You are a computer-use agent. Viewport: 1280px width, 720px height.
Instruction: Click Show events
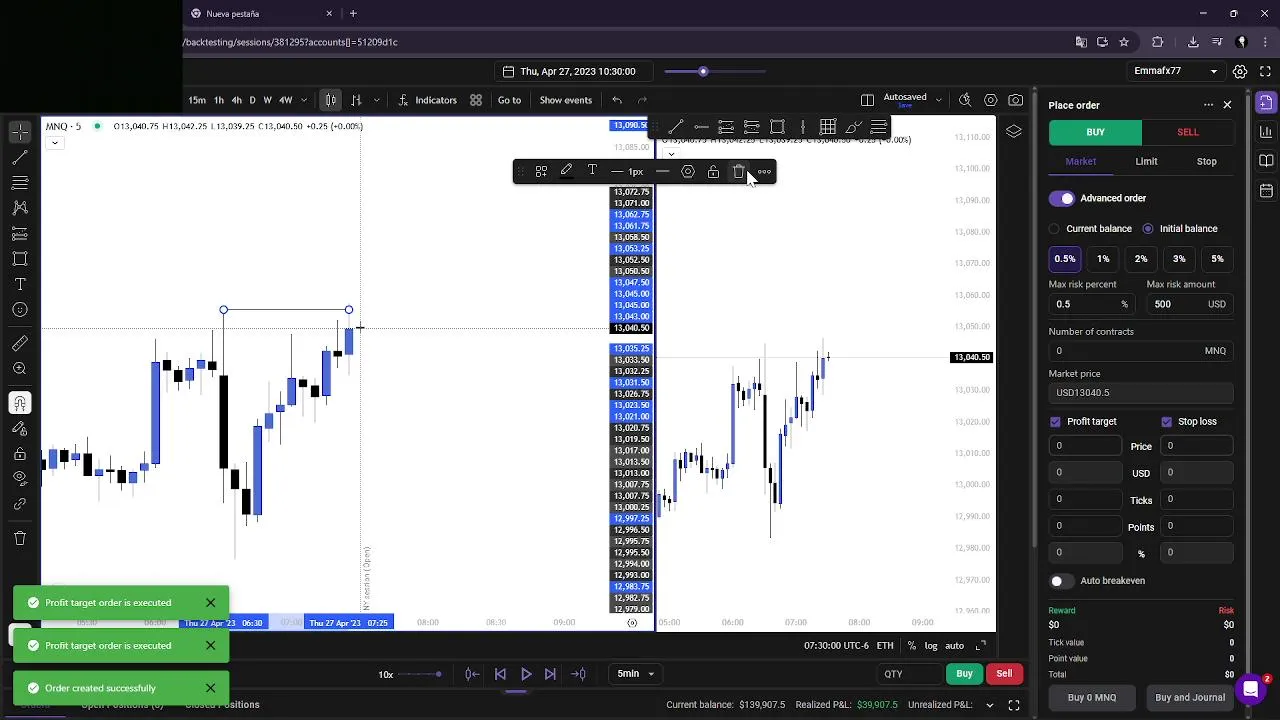[x=566, y=100]
